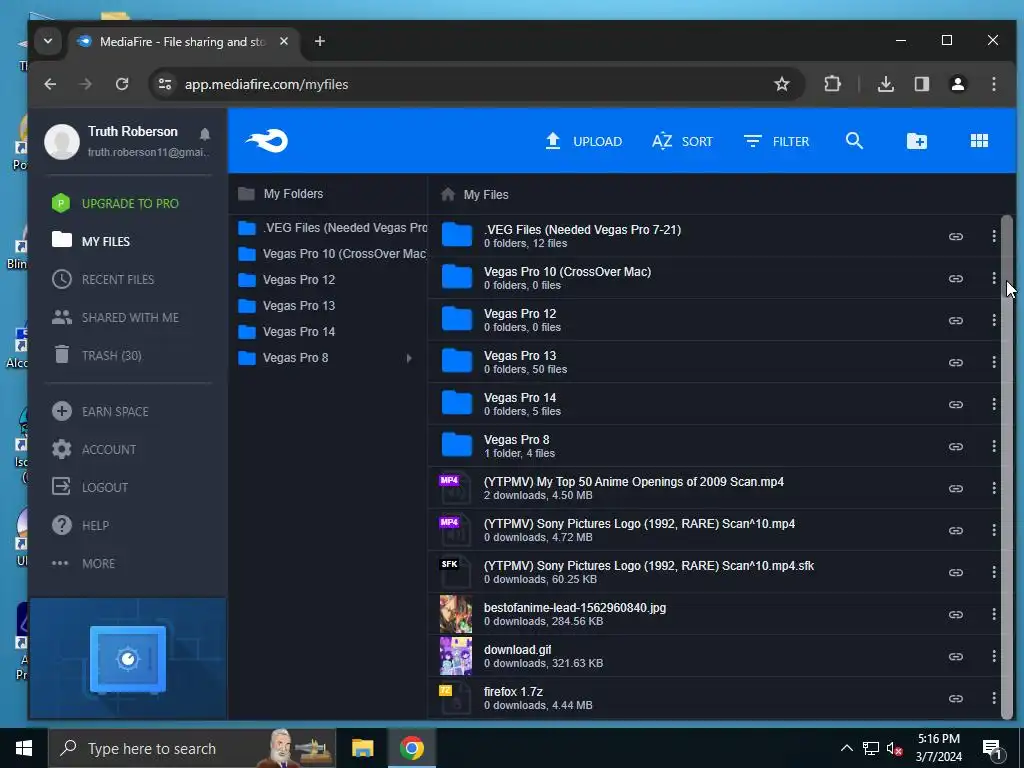Expand Vegas Pro 8 in folder tree
1024x768 pixels.
[x=409, y=358]
